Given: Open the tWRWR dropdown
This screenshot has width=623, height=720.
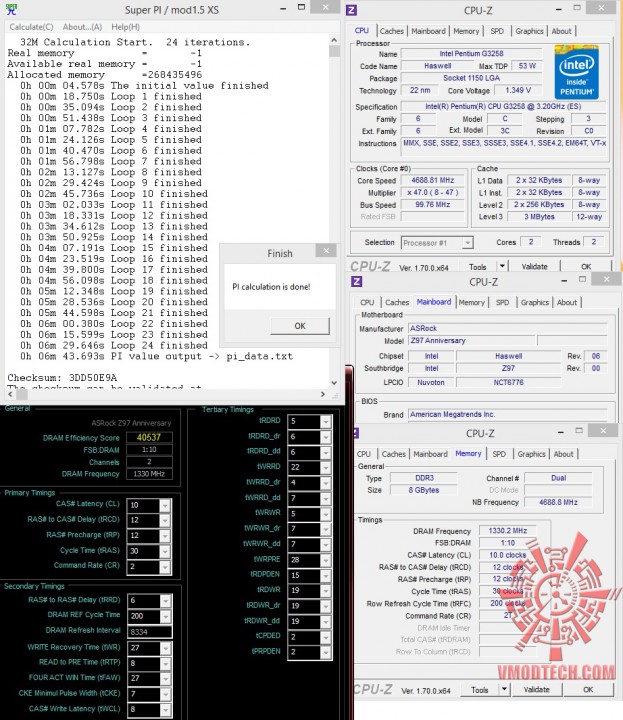Looking at the screenshot, I should click(326, 514).
